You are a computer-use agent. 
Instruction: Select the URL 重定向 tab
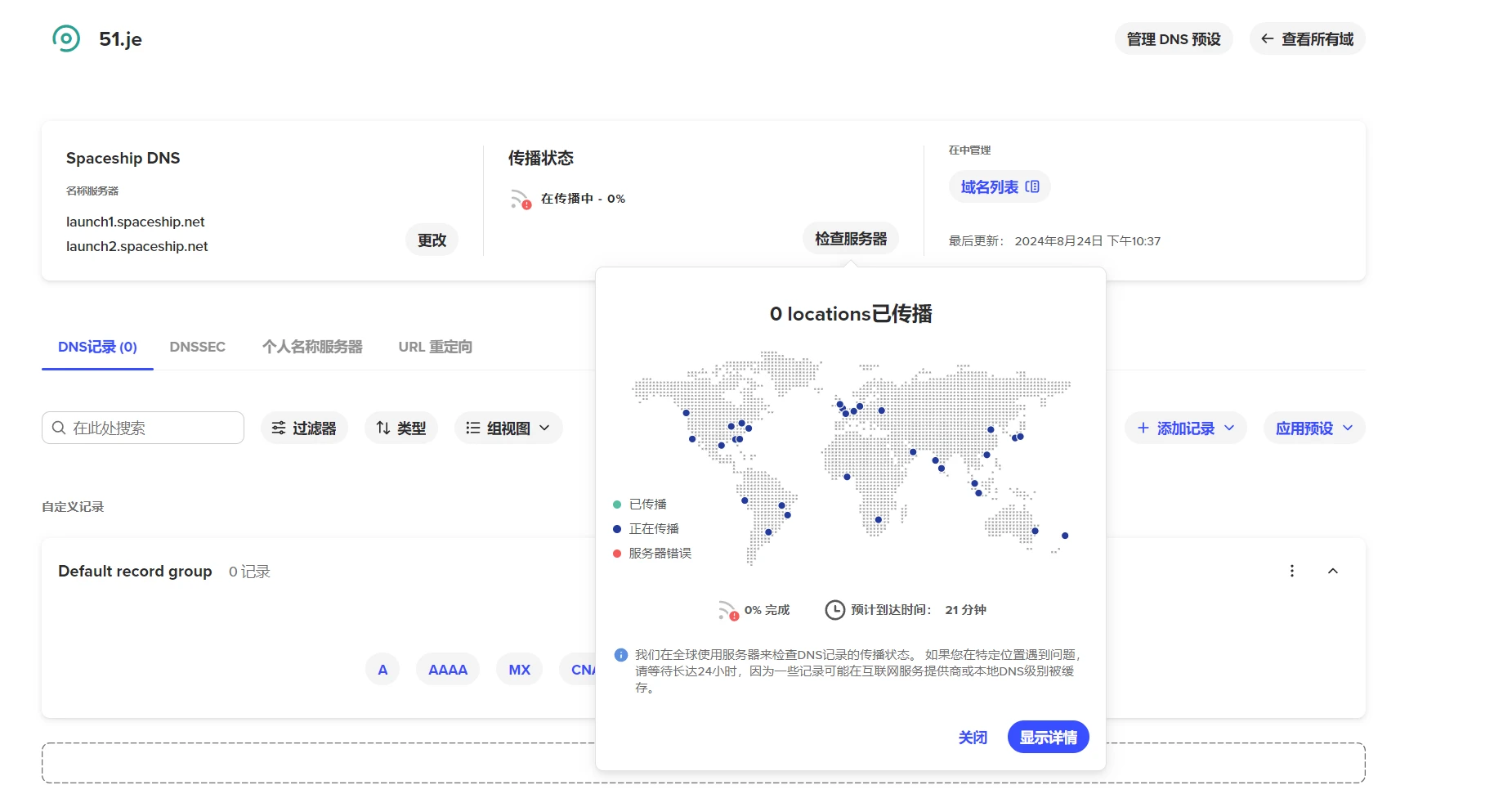[x=435, y=347]
